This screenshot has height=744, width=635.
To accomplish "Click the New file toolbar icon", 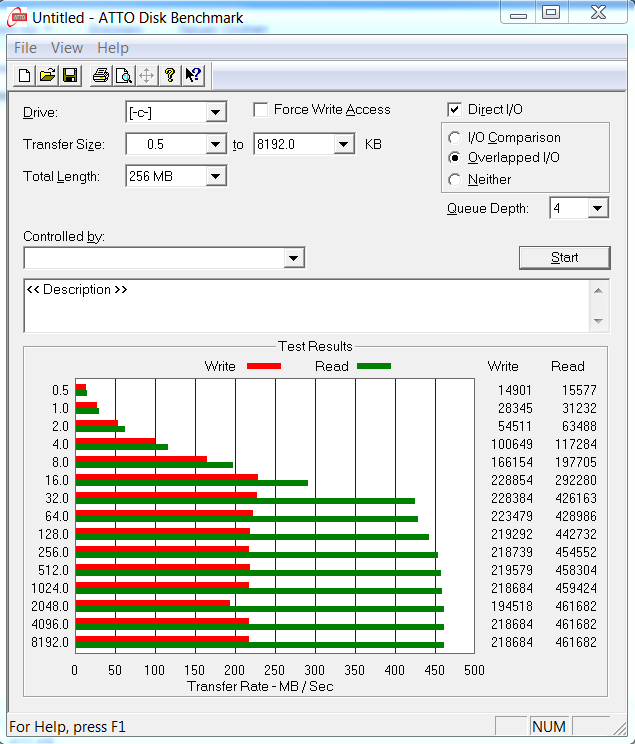I will pyautogui.click(x=23, y=76).
